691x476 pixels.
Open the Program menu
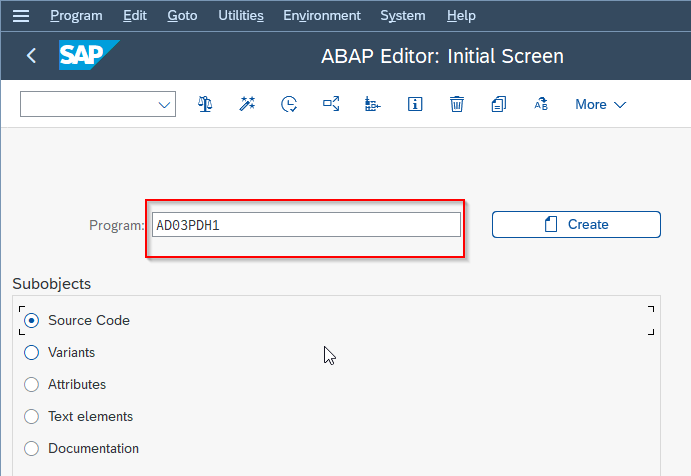[76, 16]
